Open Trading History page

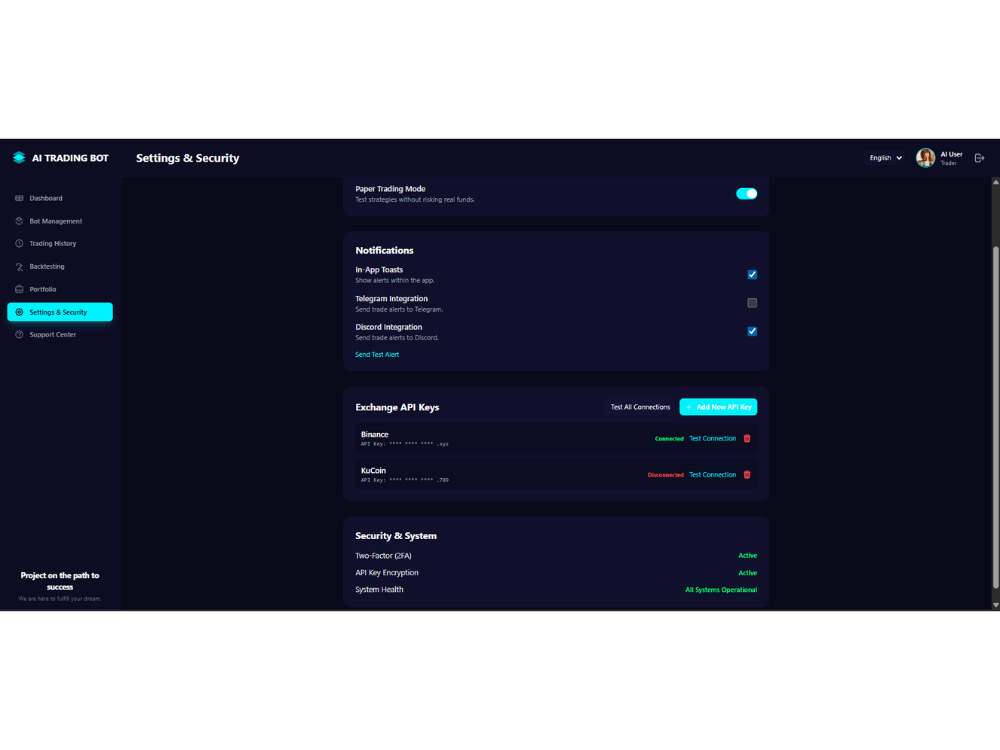pos(60,244)
